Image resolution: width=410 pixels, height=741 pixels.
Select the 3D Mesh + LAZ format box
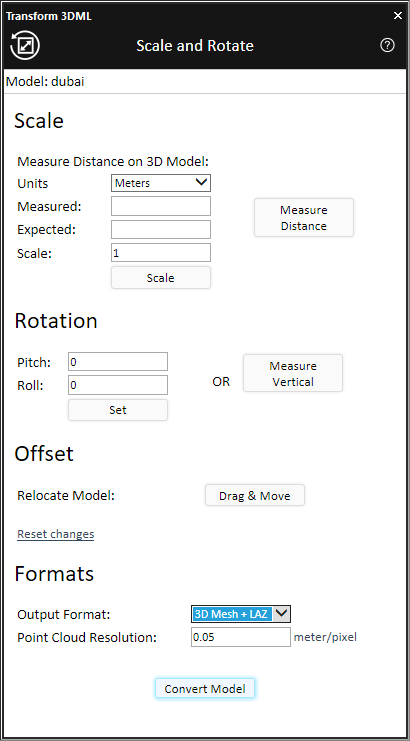click(232, 614)
